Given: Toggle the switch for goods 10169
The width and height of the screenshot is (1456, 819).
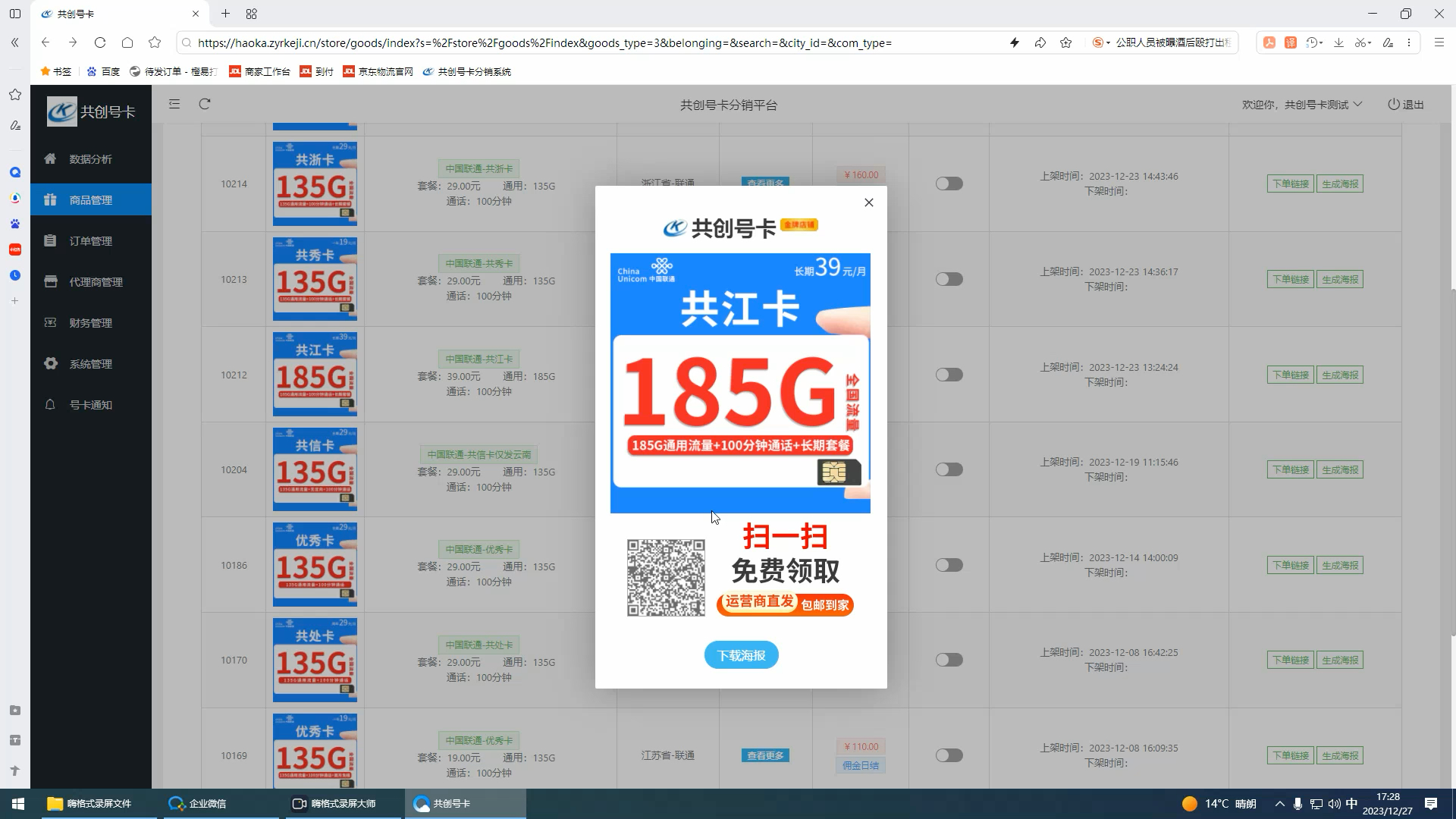Looking at the screenshot, I should coord(949,755).
